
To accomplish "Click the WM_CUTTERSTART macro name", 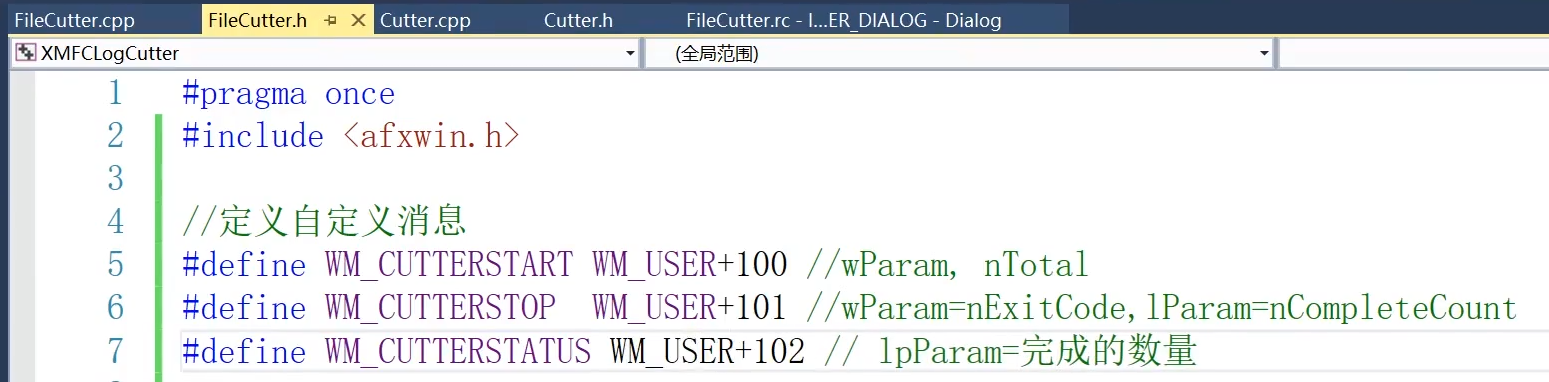I will coord(448,265).
